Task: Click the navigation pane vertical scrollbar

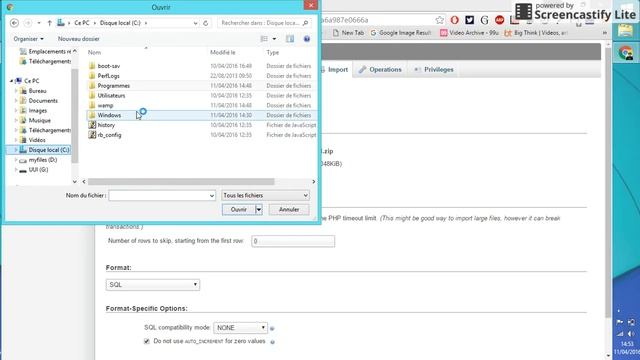Action: coord(75,116)
